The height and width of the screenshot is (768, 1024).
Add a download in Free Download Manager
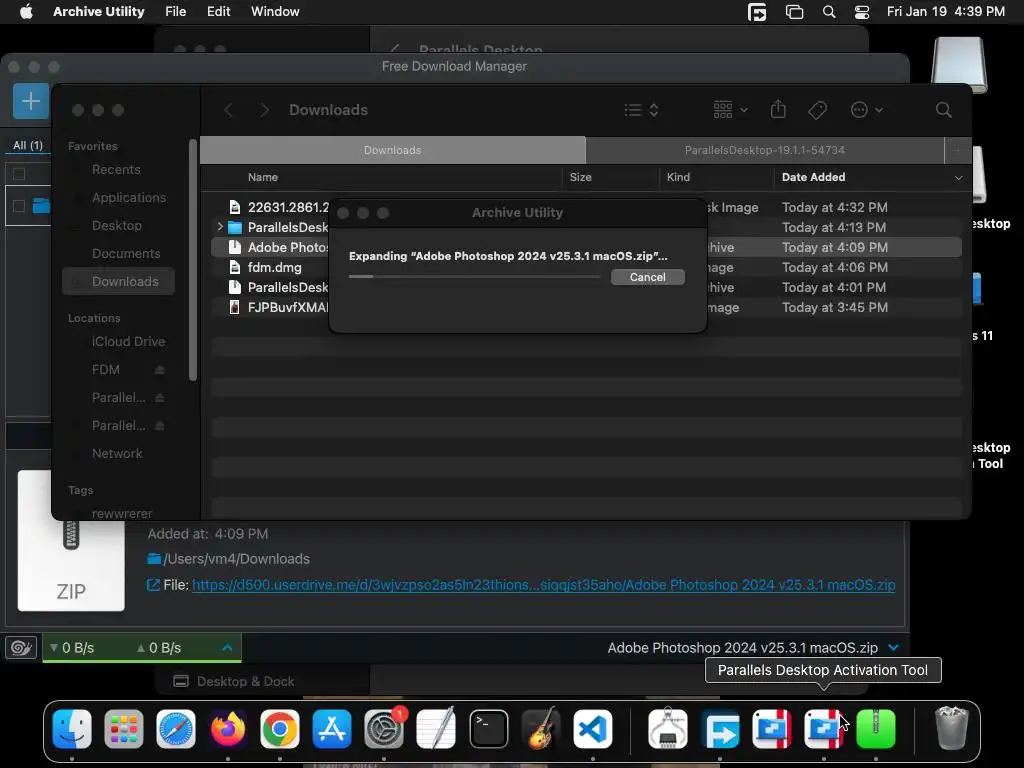[x=31, y=101]
